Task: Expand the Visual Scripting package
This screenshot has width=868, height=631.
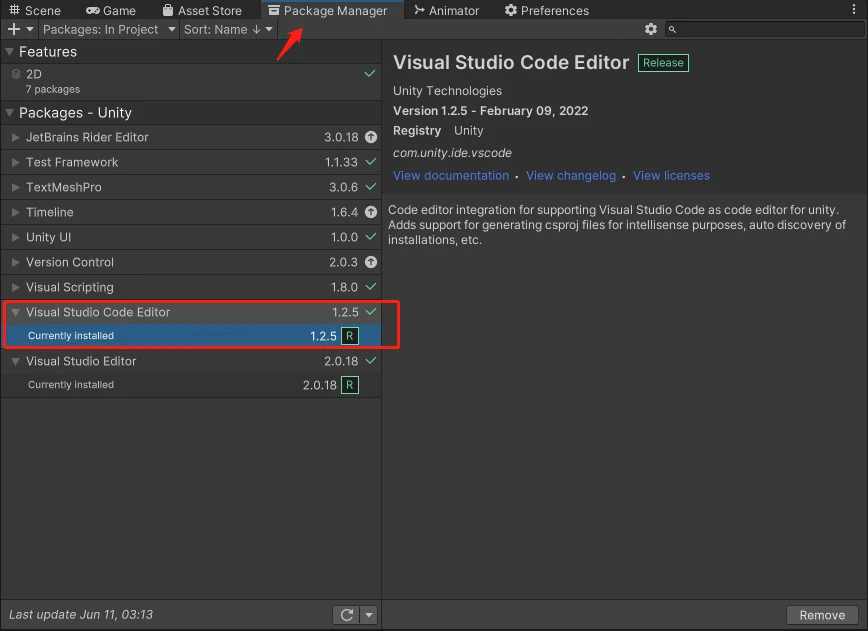Action: tap(16, 287)
